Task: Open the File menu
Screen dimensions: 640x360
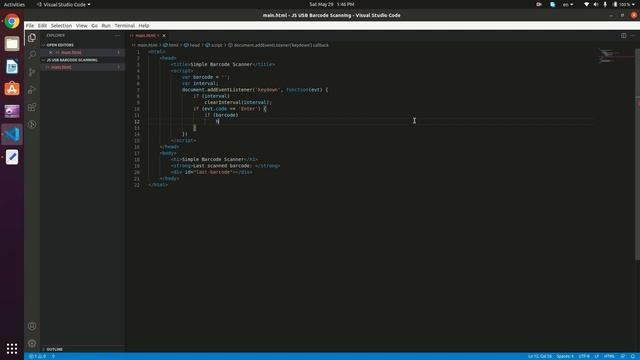Action: (30, 25)
